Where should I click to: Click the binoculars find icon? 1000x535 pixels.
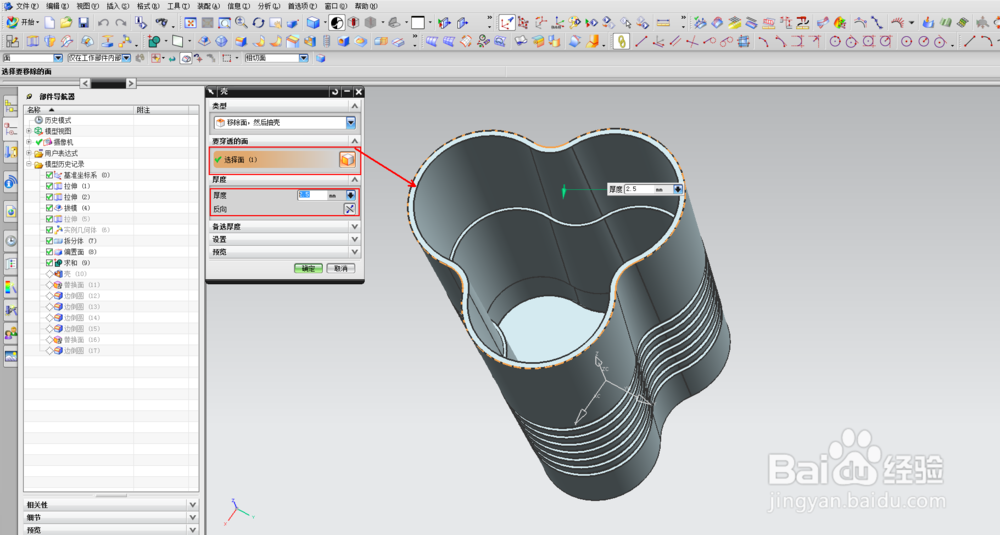pyautogui.click(x=161, y=23)
